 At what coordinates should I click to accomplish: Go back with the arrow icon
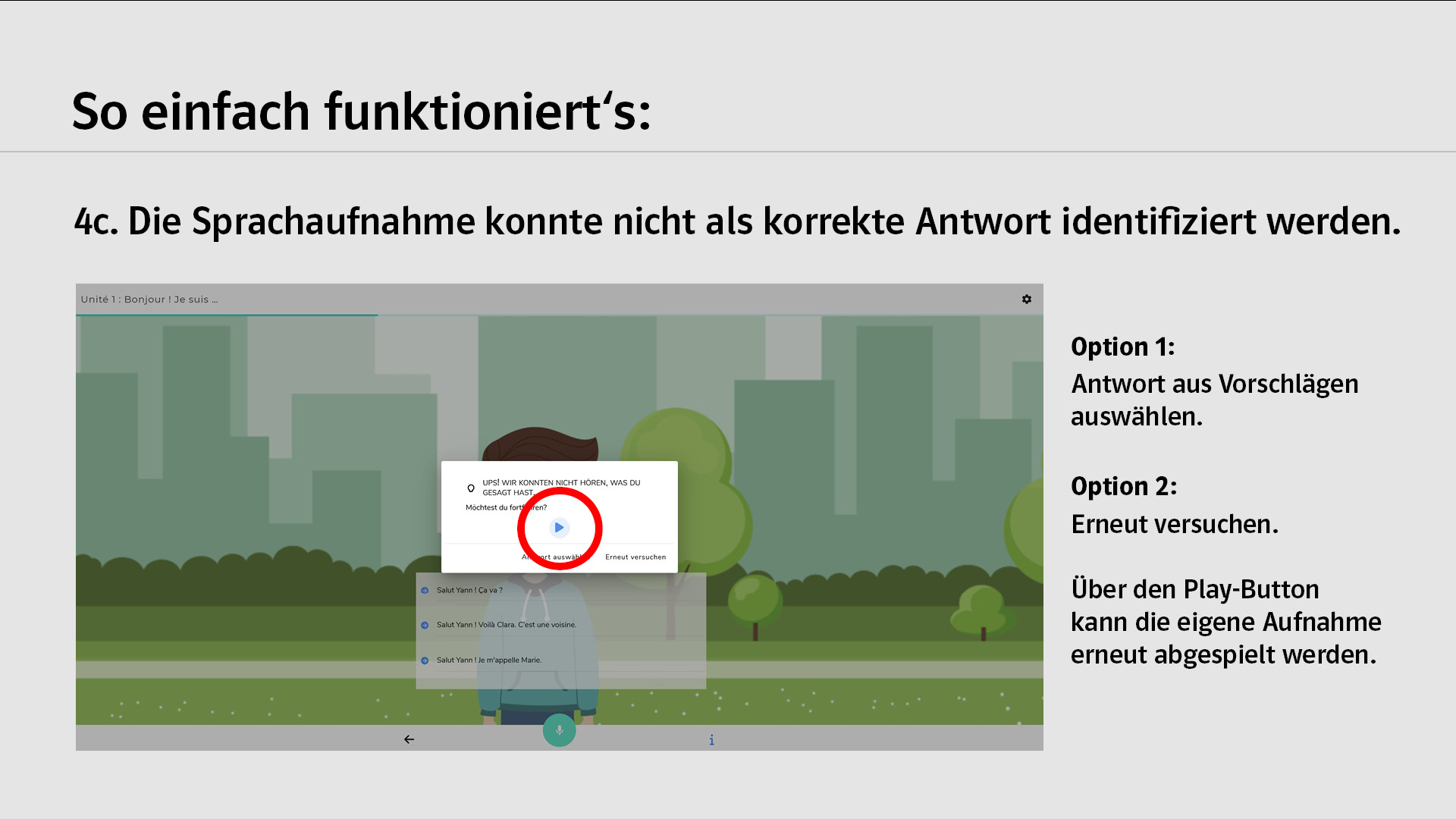409,739
